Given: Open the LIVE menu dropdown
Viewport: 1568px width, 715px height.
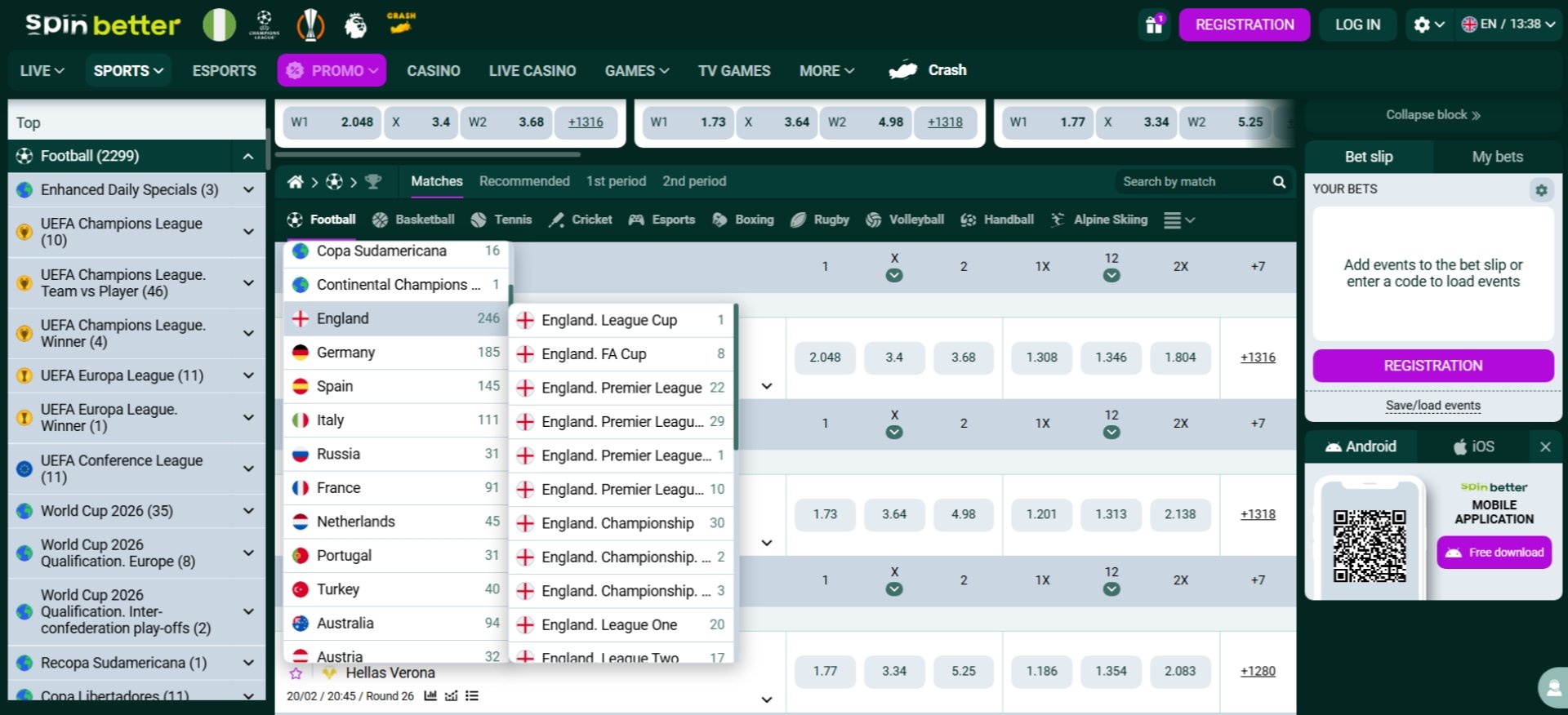Looking at the screenshot, I should point(42,71).
